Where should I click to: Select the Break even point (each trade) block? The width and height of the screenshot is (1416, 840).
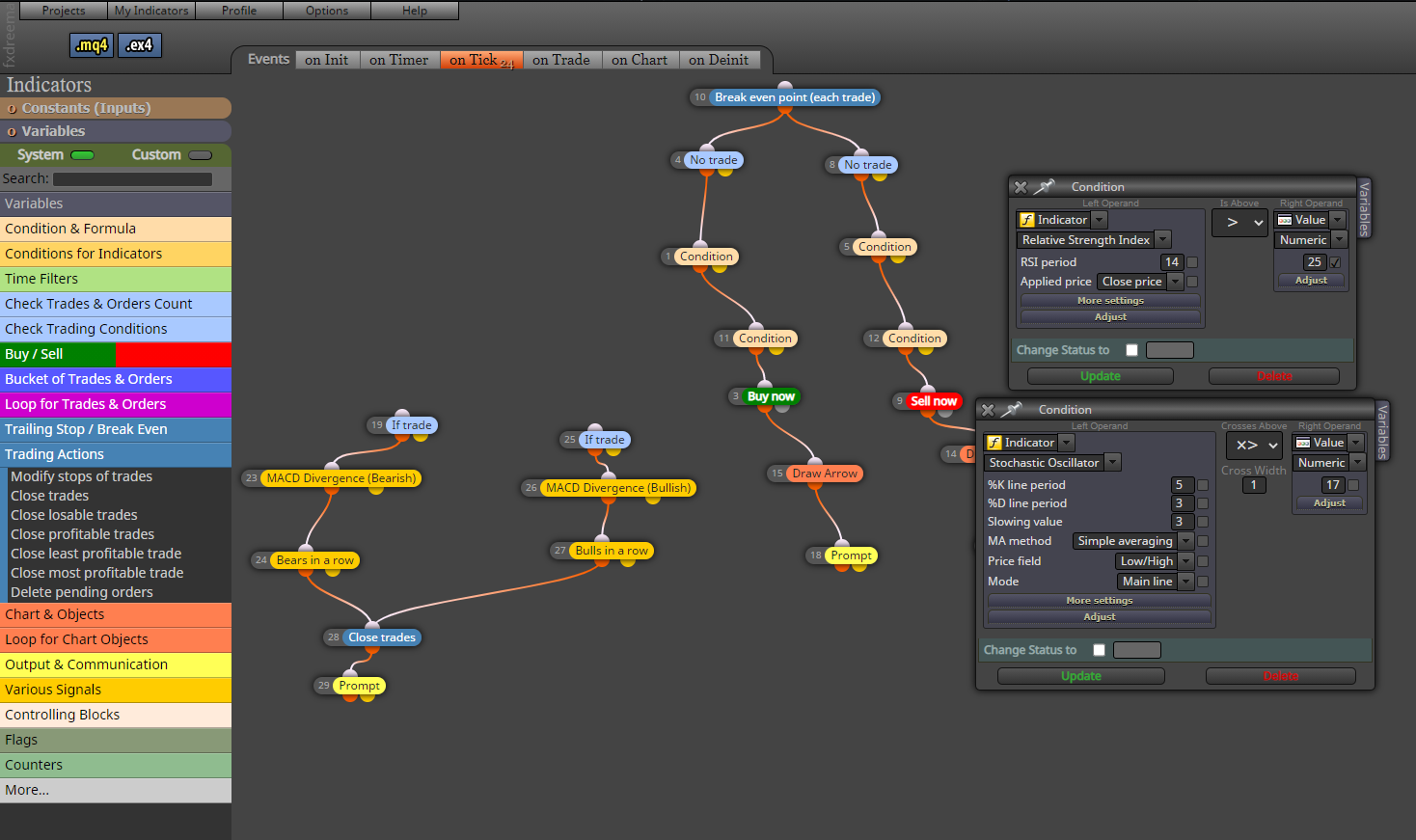795,97
